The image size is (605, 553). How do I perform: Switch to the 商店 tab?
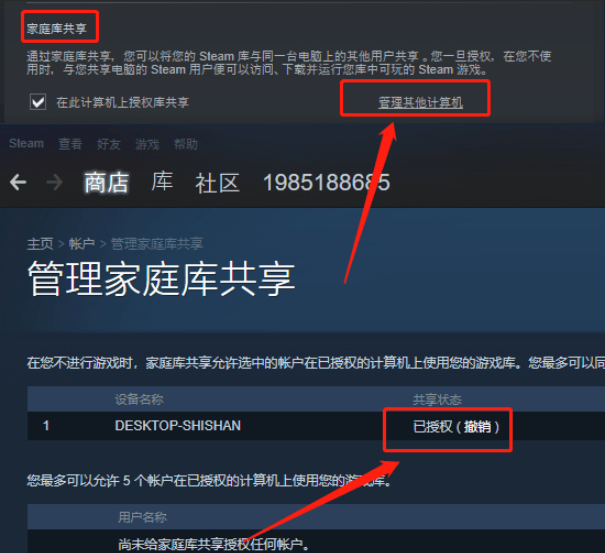[x=106, y=182]
